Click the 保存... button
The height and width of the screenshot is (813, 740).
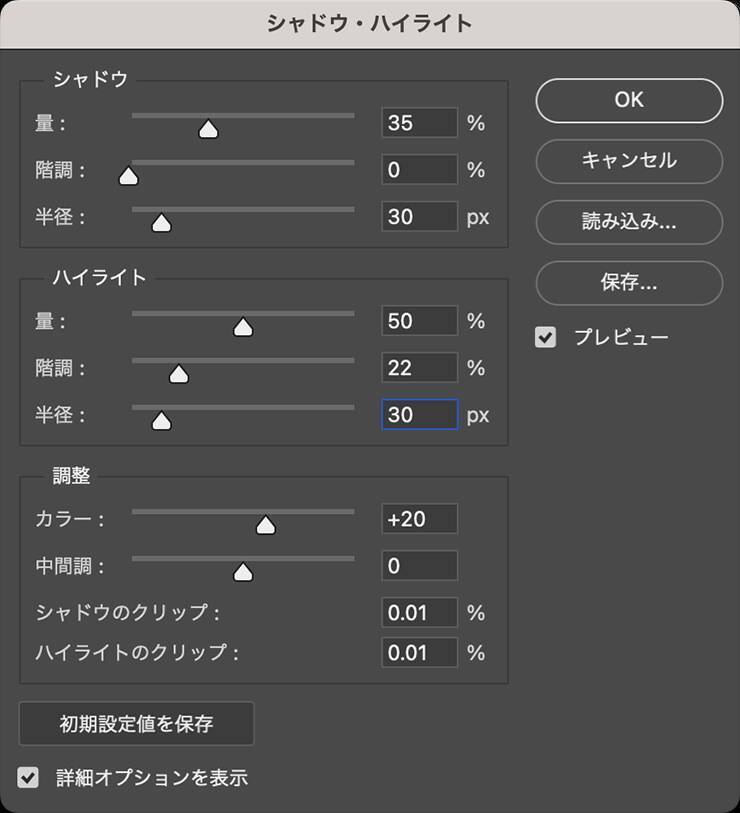(x=629, y=283)
